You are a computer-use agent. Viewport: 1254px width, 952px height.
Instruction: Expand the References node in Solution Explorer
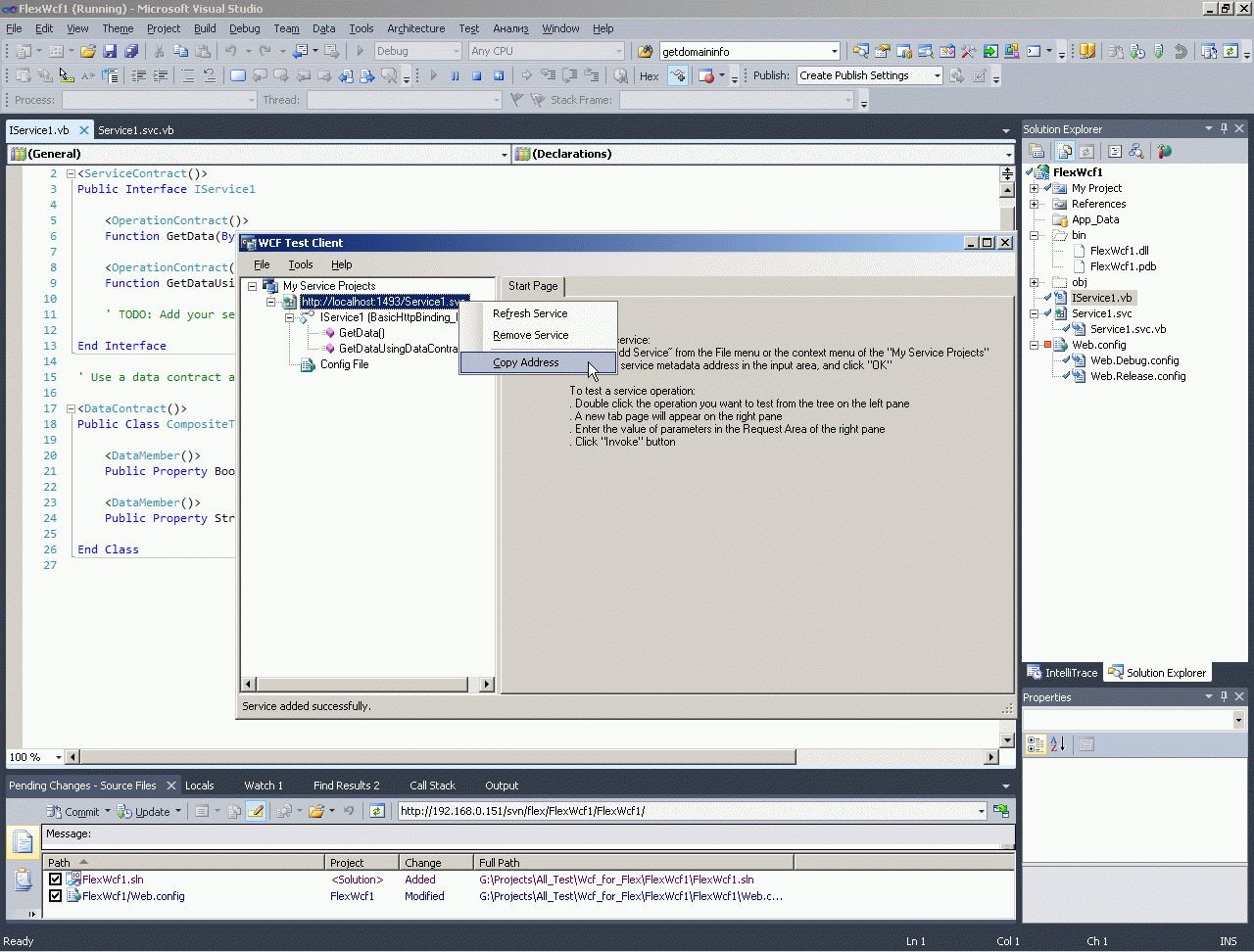pos(1034,204)
